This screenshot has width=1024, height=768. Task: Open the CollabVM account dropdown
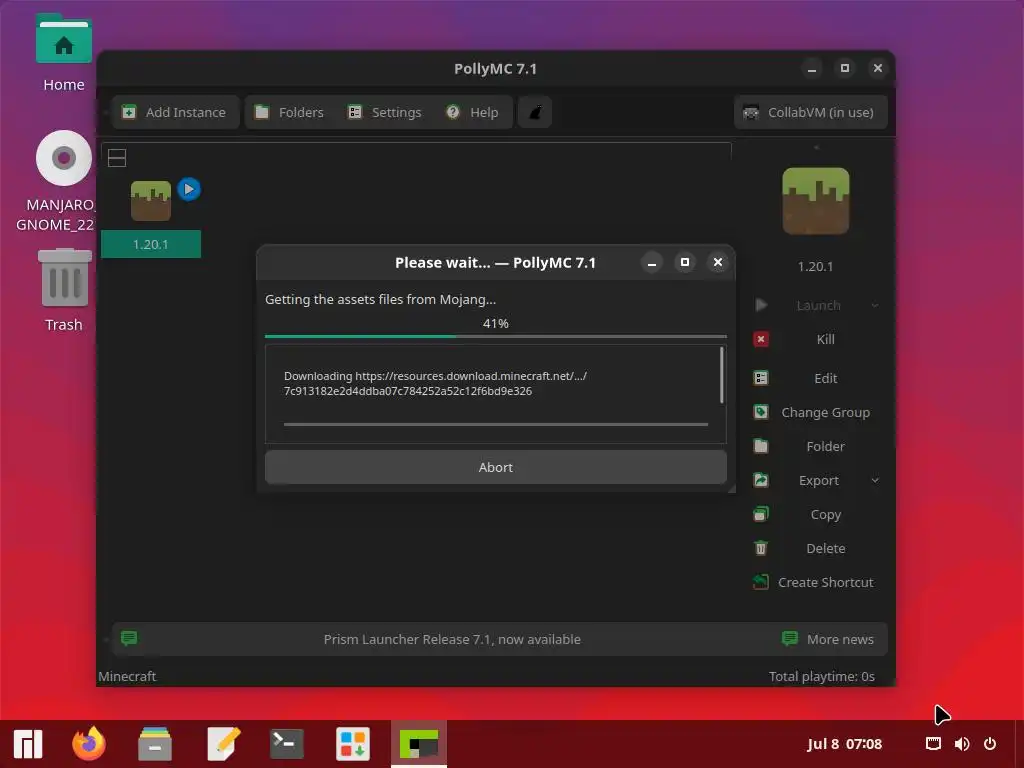coord(810,112)
